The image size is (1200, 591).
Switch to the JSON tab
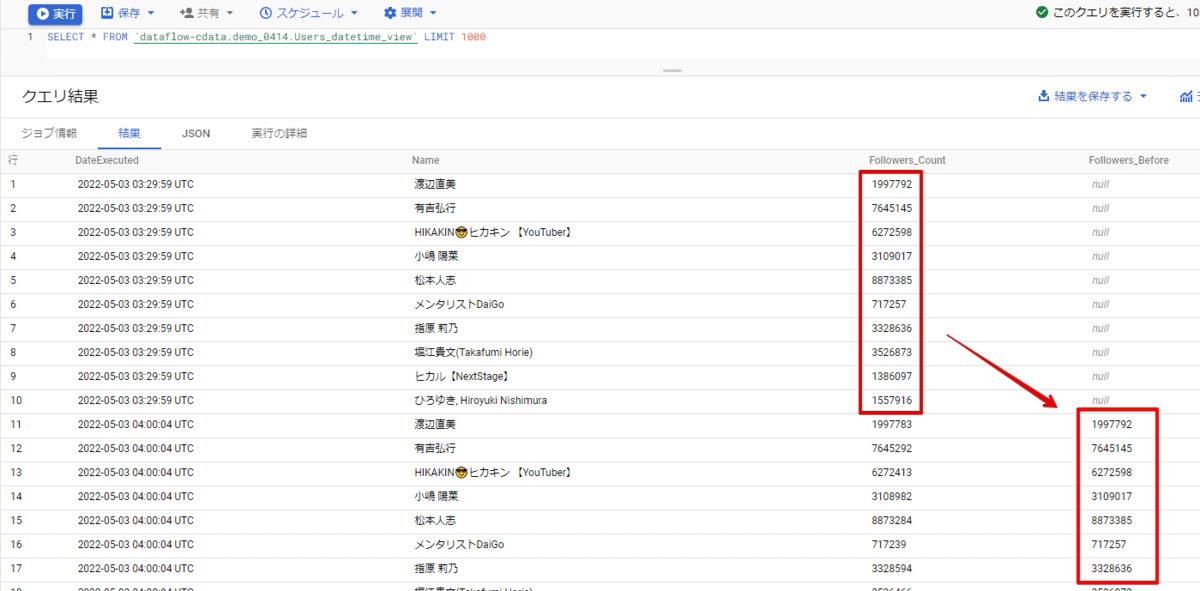(x=196, y=133)
